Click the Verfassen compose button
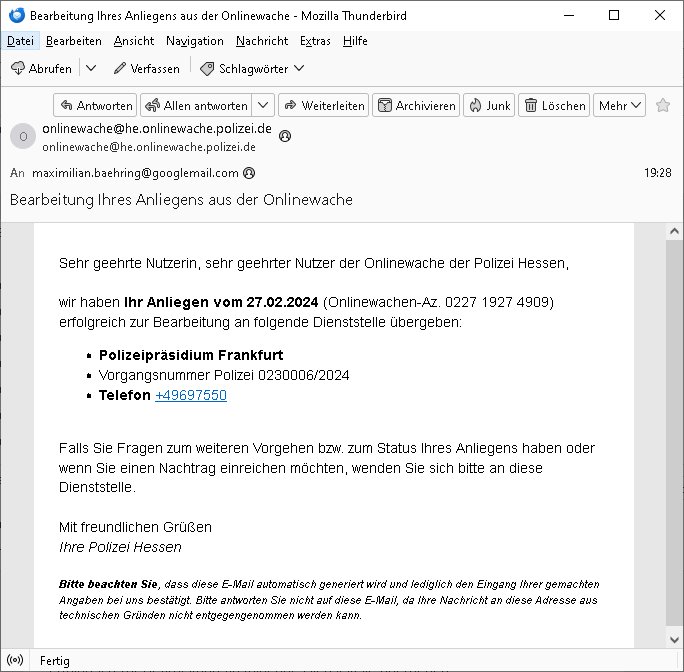684x672 pixels. tap(146, 68)
